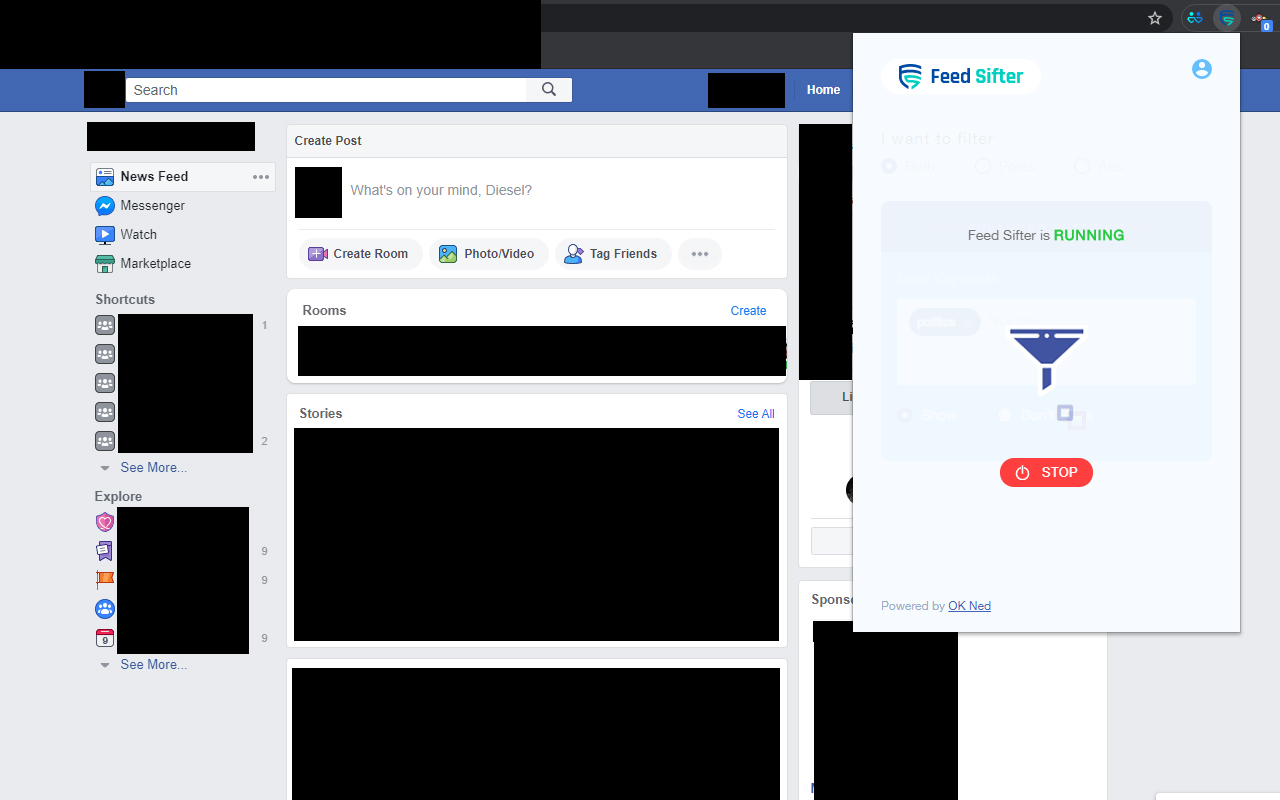Click the blue Groups icon under Explore
This screenshot has width=1280, height=800.
(105, 609)
